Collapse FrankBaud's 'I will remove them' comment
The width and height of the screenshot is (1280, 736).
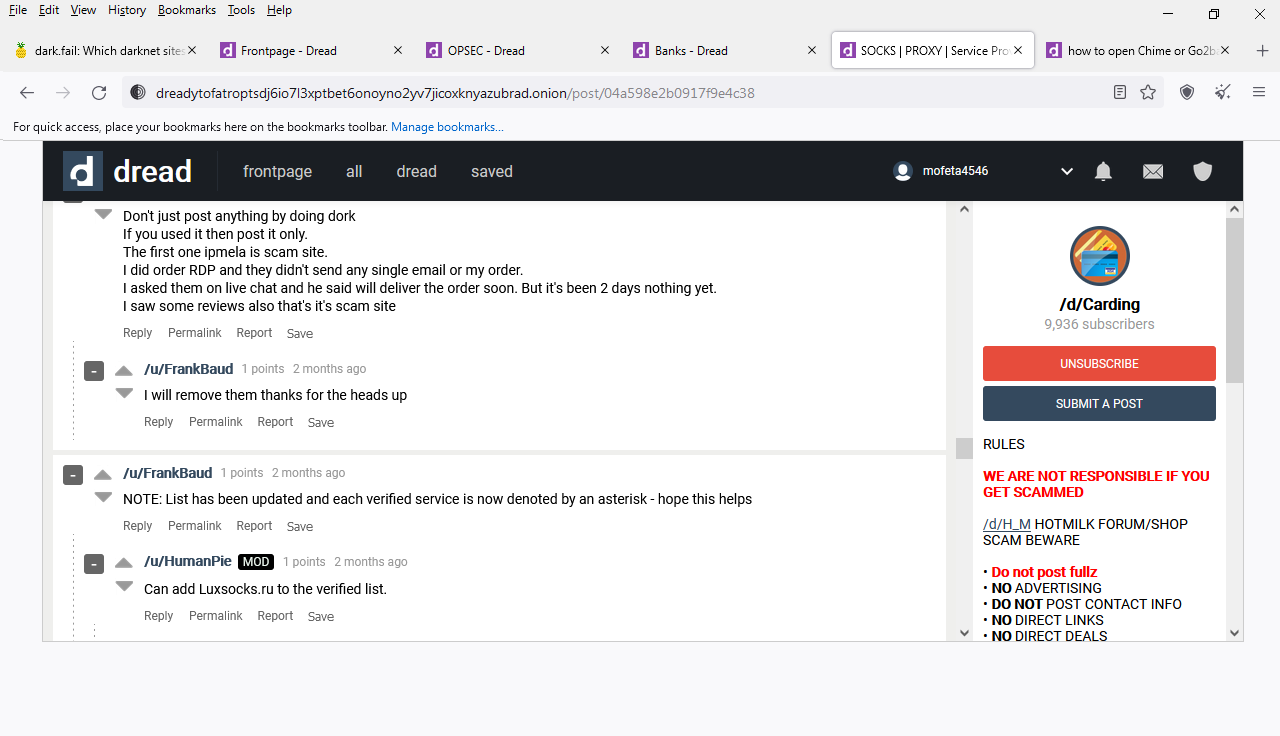point(94,371)
